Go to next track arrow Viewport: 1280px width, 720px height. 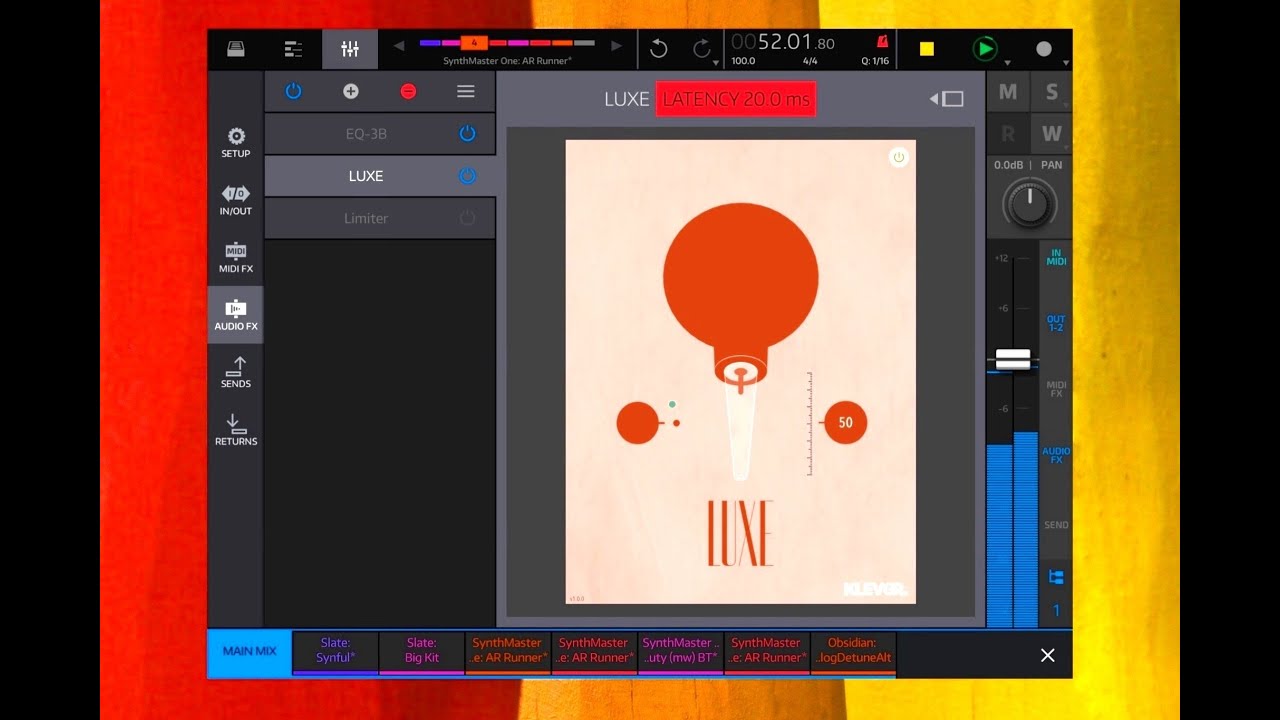[x=616, y=45]
